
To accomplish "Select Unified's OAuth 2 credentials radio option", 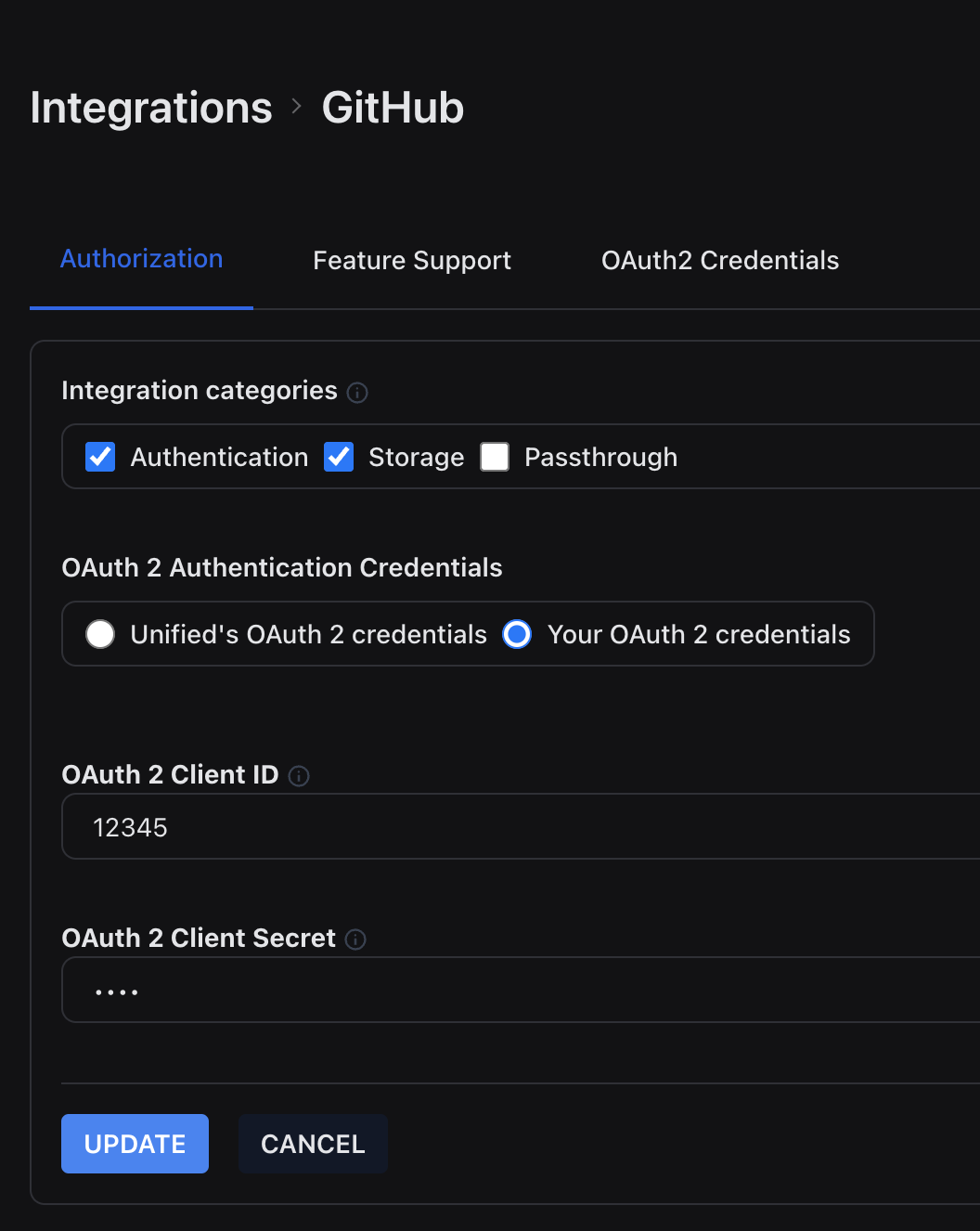I will coord(100,634).
